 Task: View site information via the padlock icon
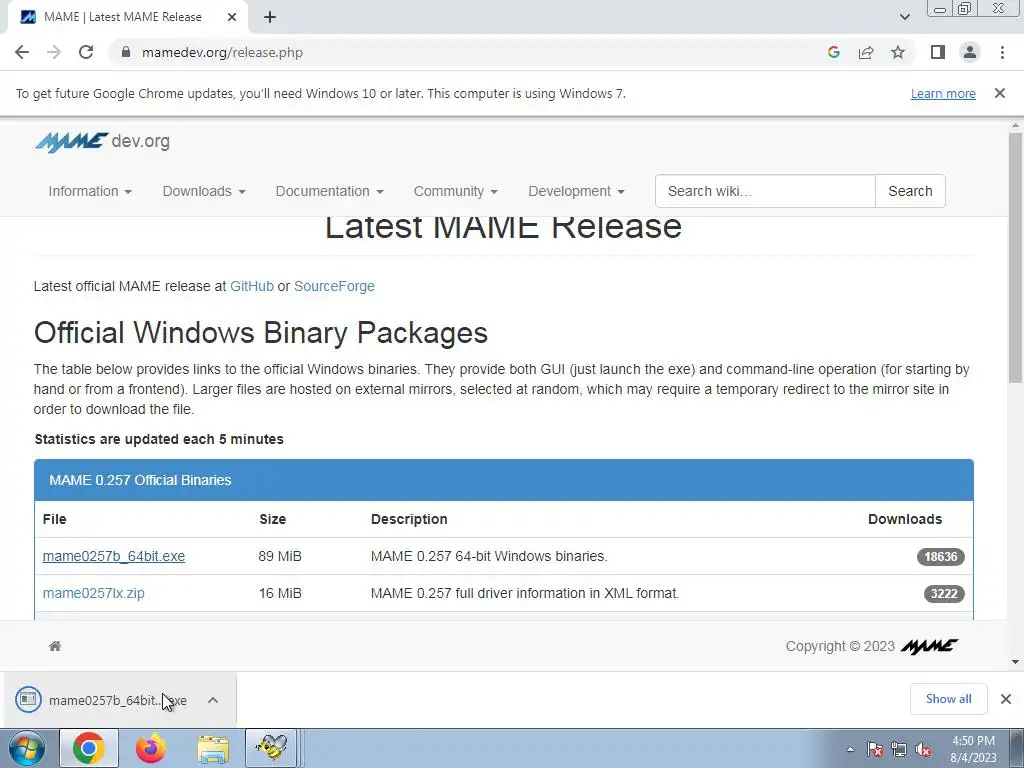click(125, 52)
